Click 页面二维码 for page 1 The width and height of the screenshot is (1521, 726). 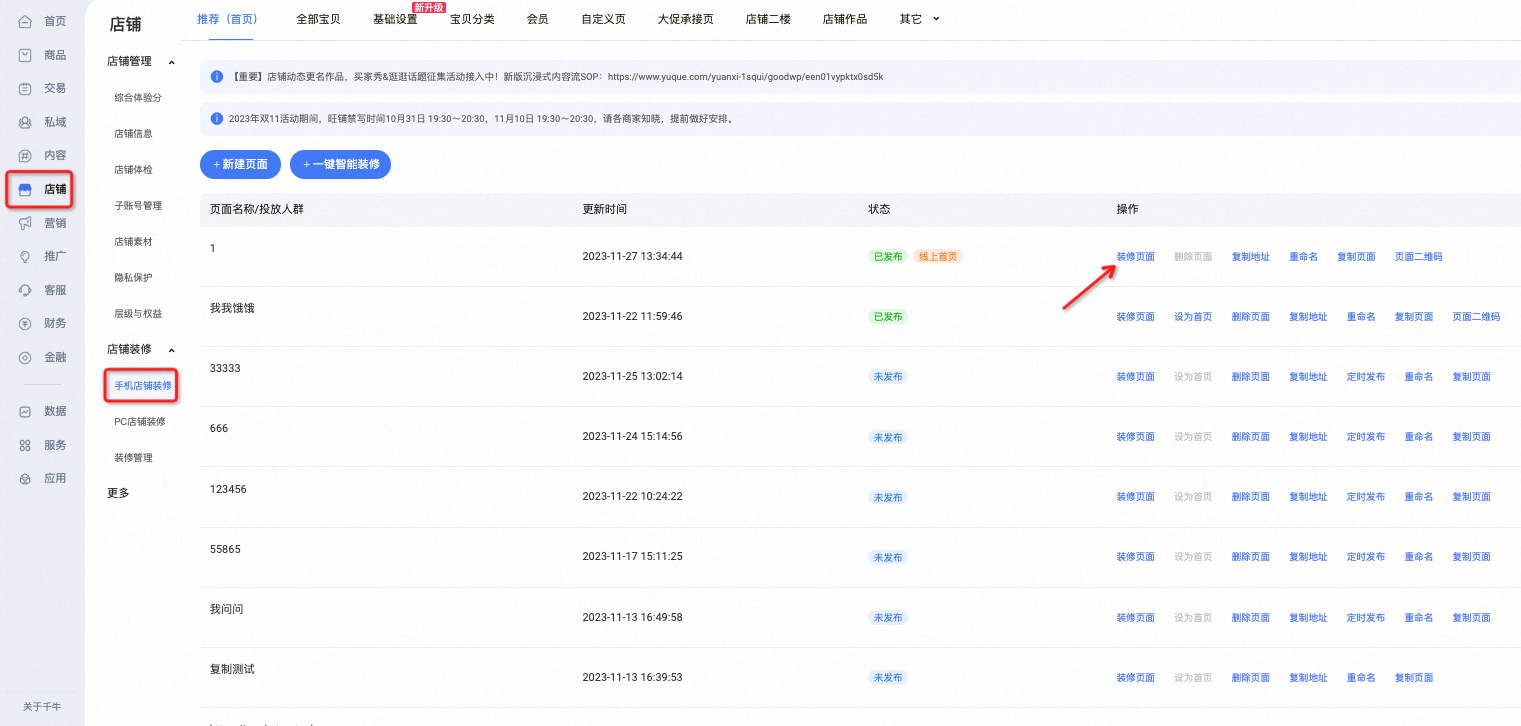coord(1418,257)
